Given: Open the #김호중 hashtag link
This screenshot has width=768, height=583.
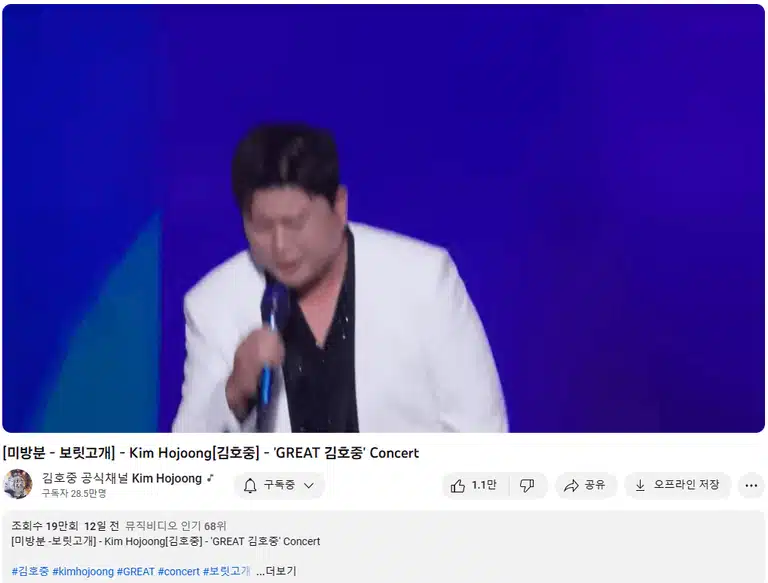Looking at the screenshot, I should (x=30, y=571).
